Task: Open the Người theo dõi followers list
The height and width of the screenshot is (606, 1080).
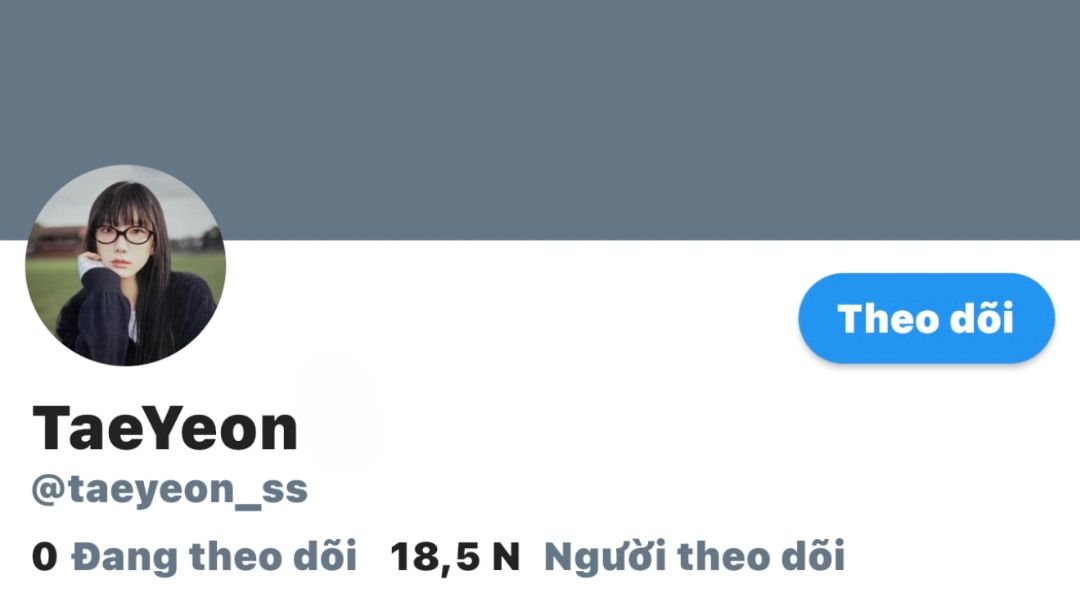Action: click(x=694, y=556)
